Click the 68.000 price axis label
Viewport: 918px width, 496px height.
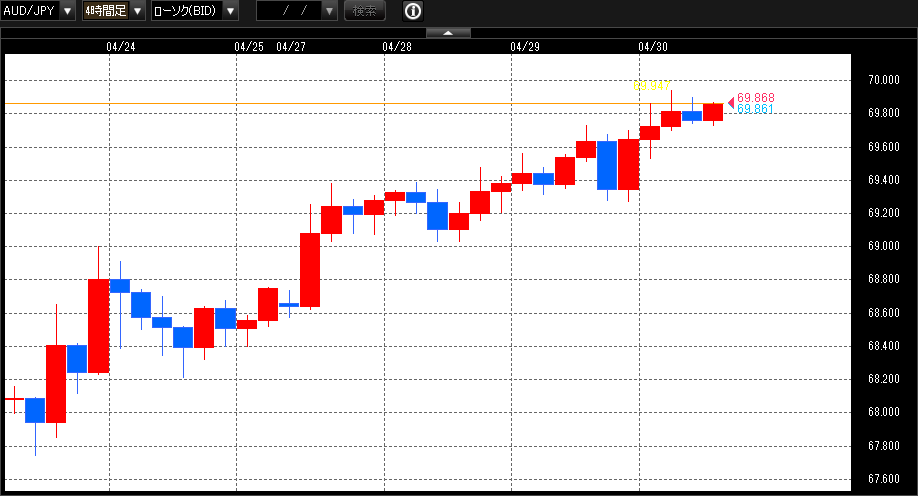(x=884, y=412)
